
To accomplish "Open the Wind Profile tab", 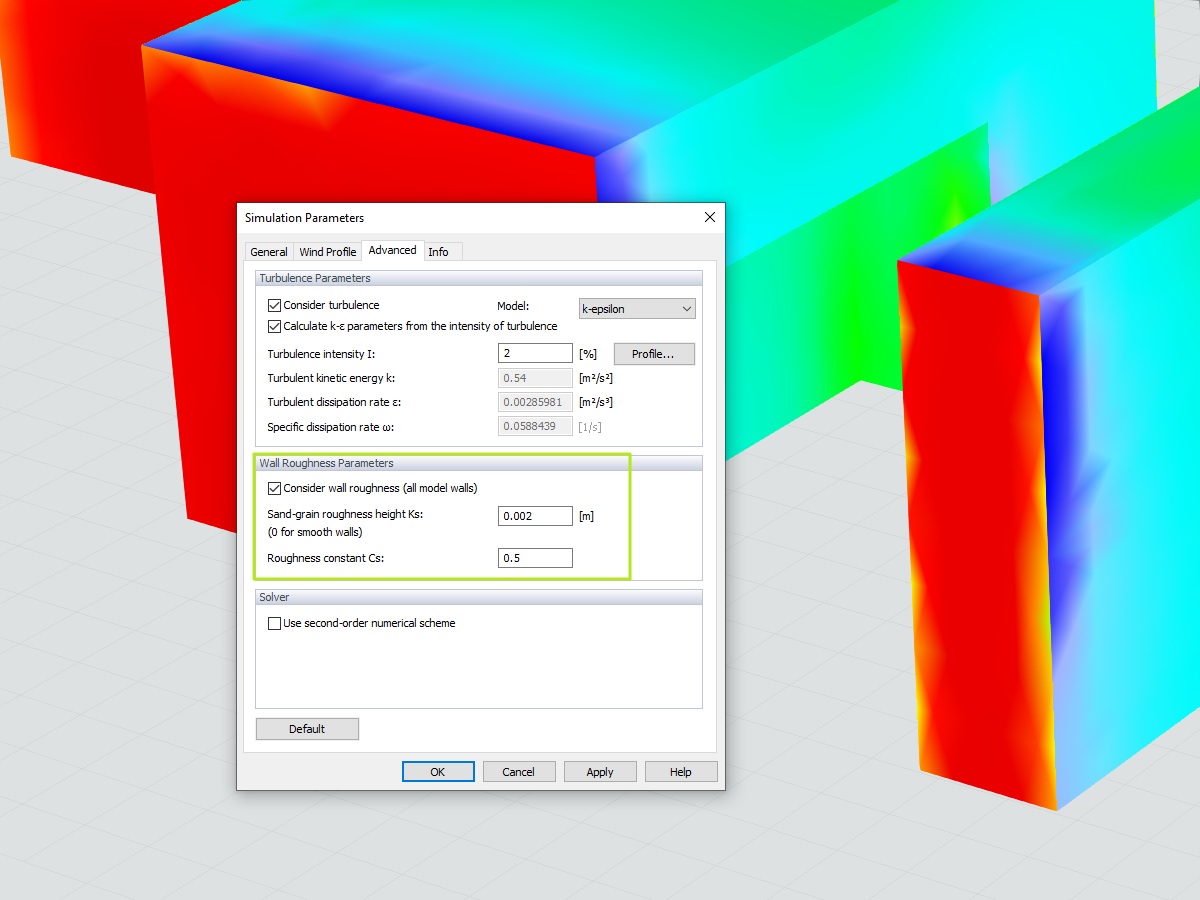I will click(327, 251).
